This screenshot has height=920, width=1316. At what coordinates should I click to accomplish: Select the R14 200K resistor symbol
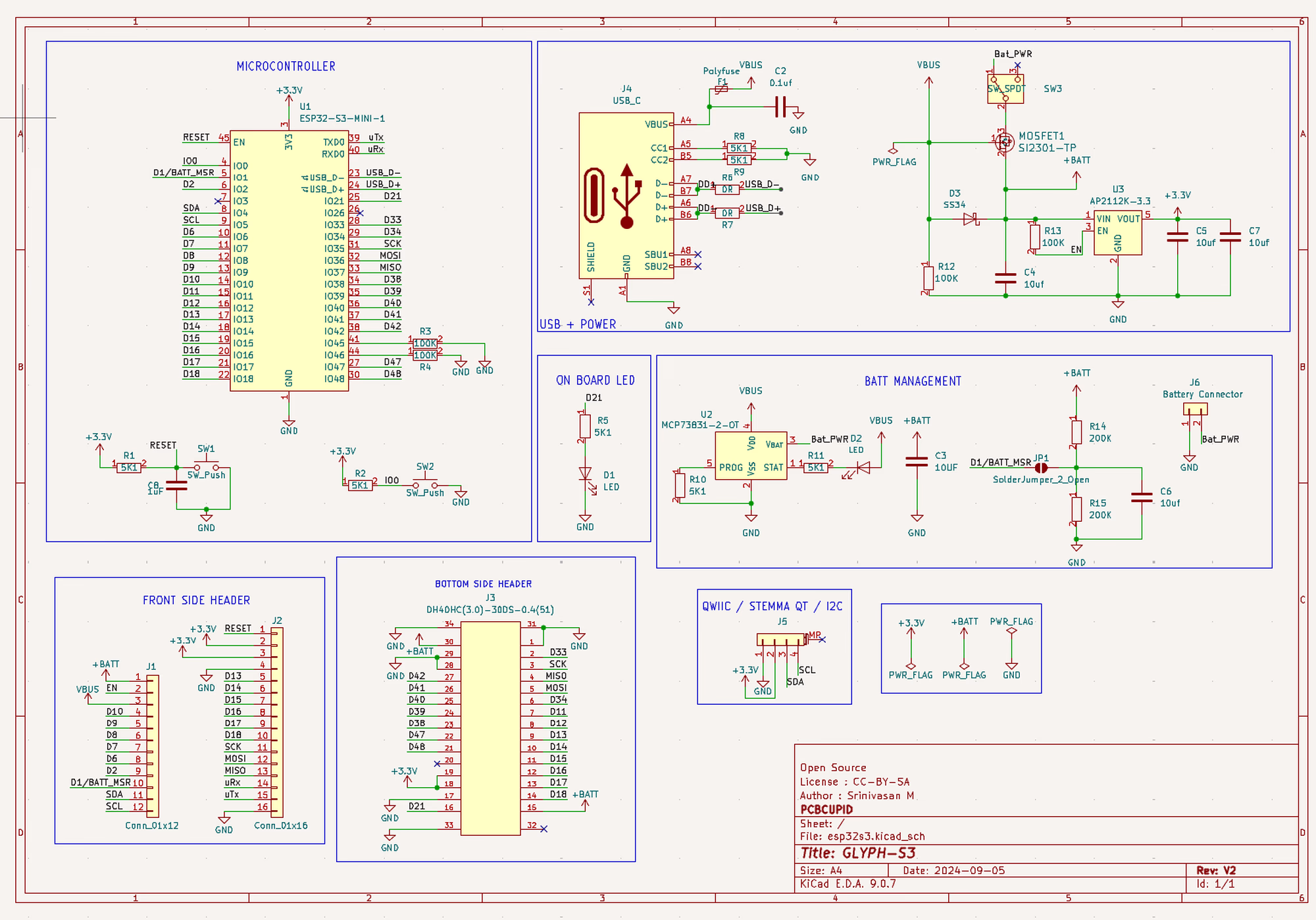pyautogui.click(x=1076, y=432)
